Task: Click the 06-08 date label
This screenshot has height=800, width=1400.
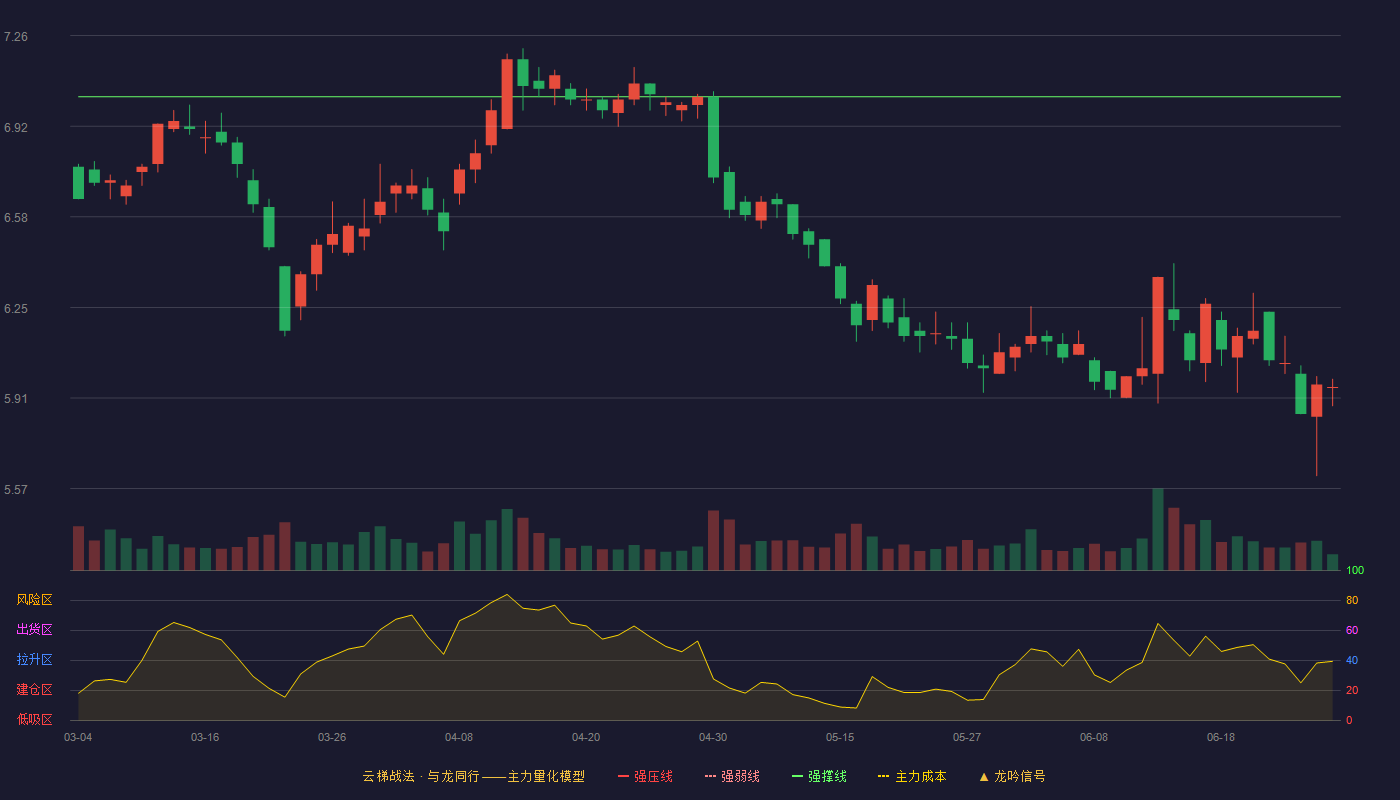Action: click(1094, 737)
